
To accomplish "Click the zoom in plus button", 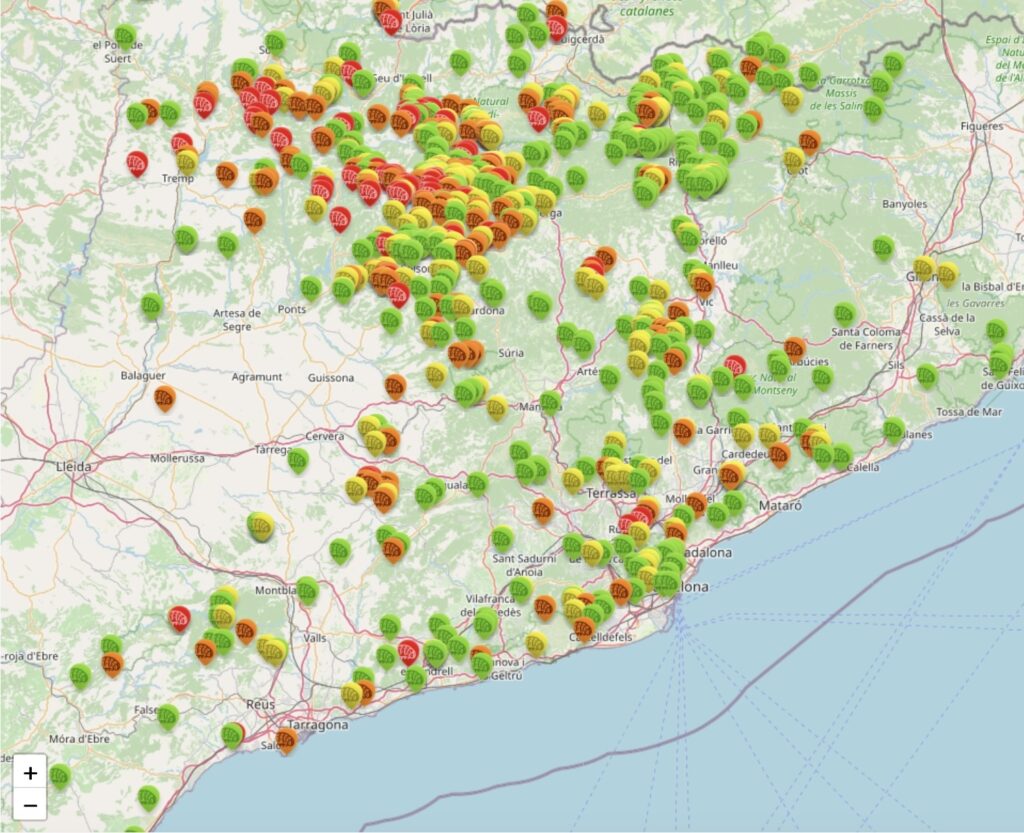I will (30, 773).
